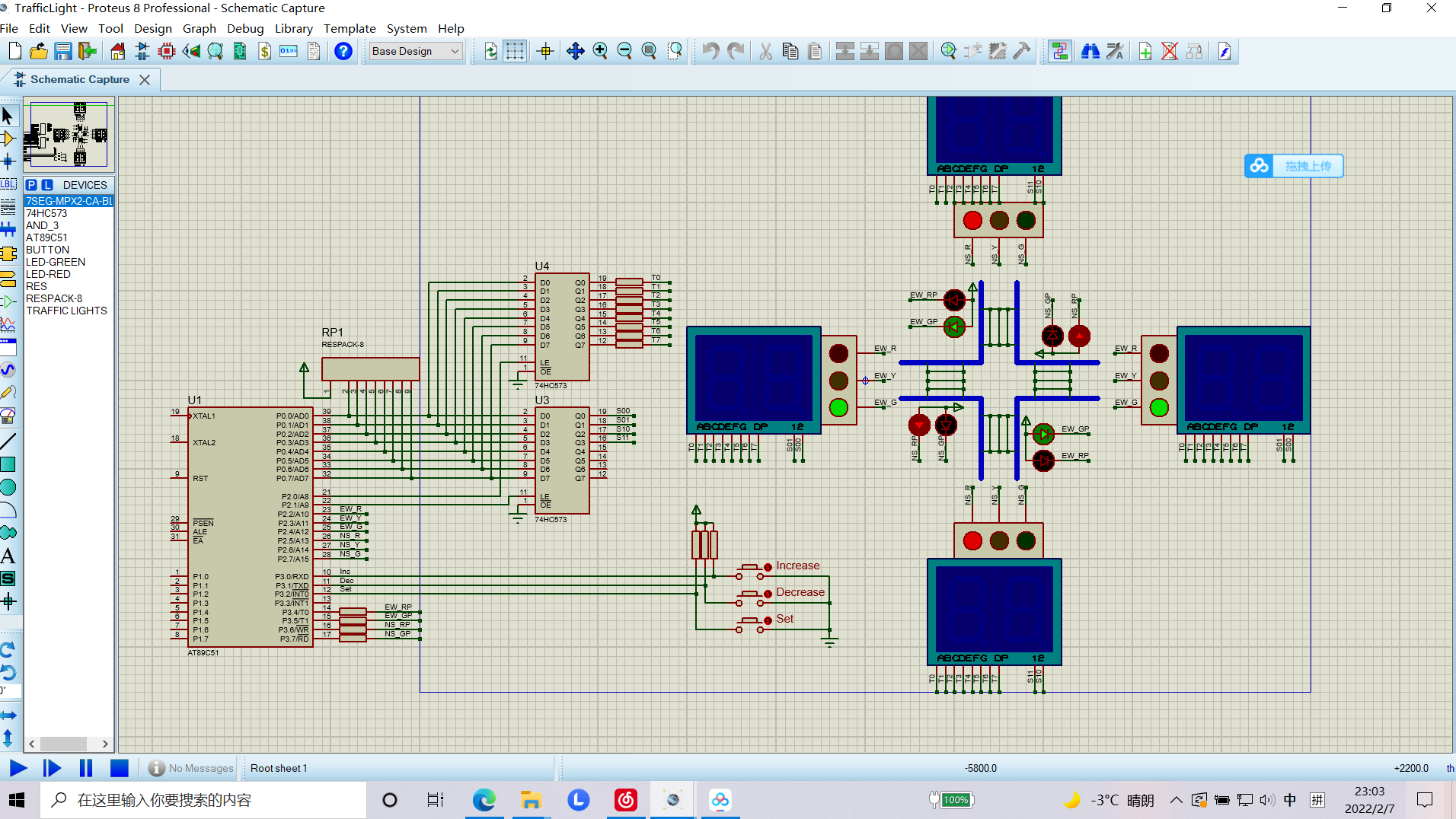Pick devices with the P button
1456x819 pixels.
31,185
